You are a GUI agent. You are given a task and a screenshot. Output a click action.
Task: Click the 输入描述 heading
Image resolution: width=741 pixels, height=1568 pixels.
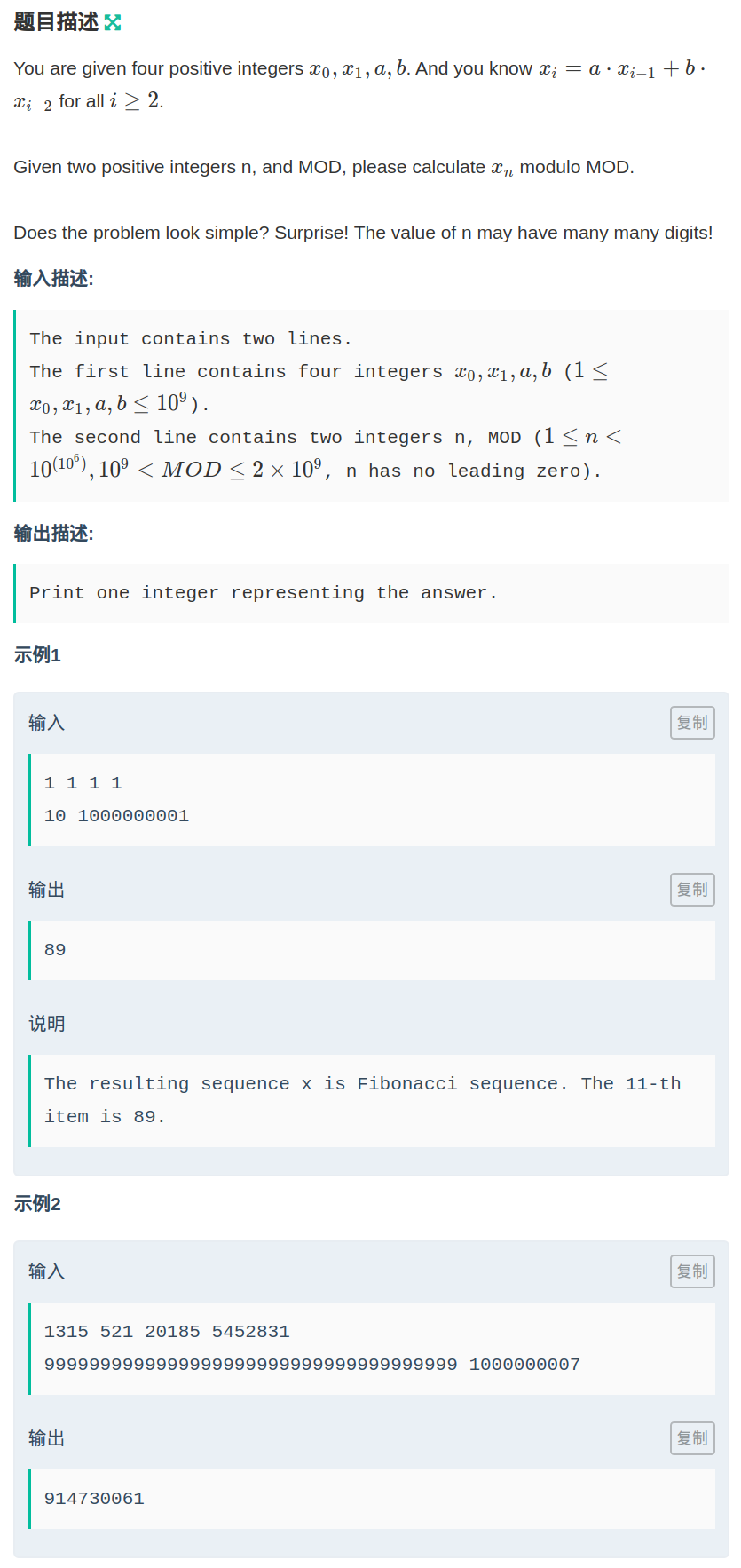click(x=53, y=279)
